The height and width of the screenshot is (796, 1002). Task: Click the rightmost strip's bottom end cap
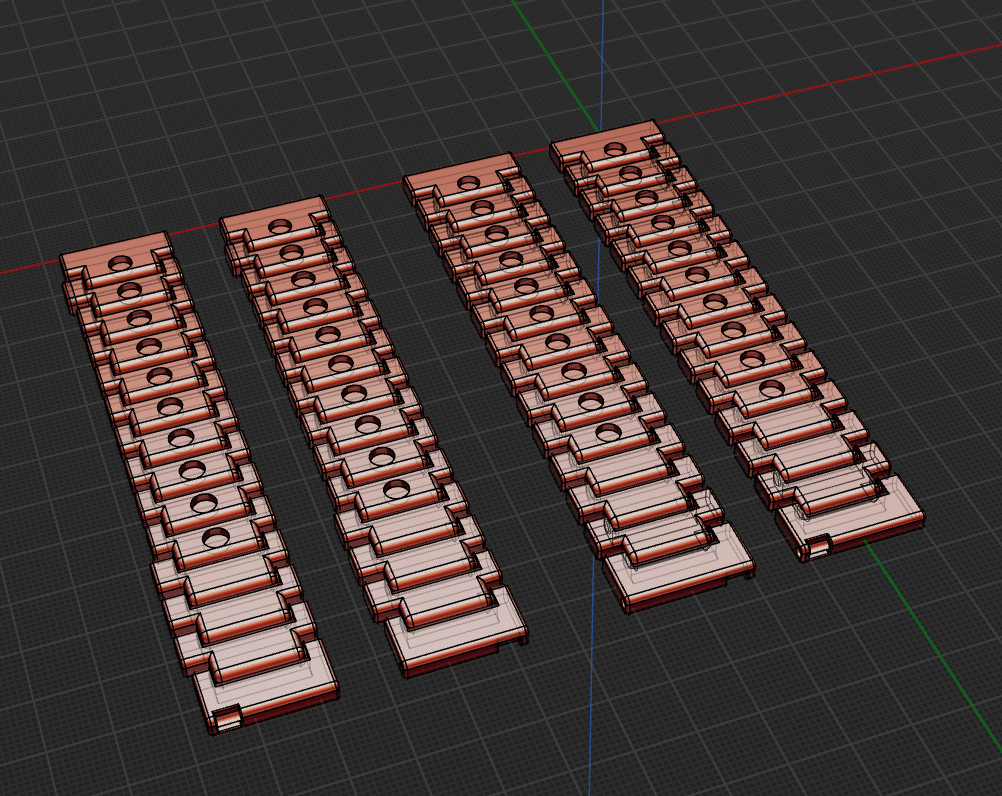click(850, 517)
